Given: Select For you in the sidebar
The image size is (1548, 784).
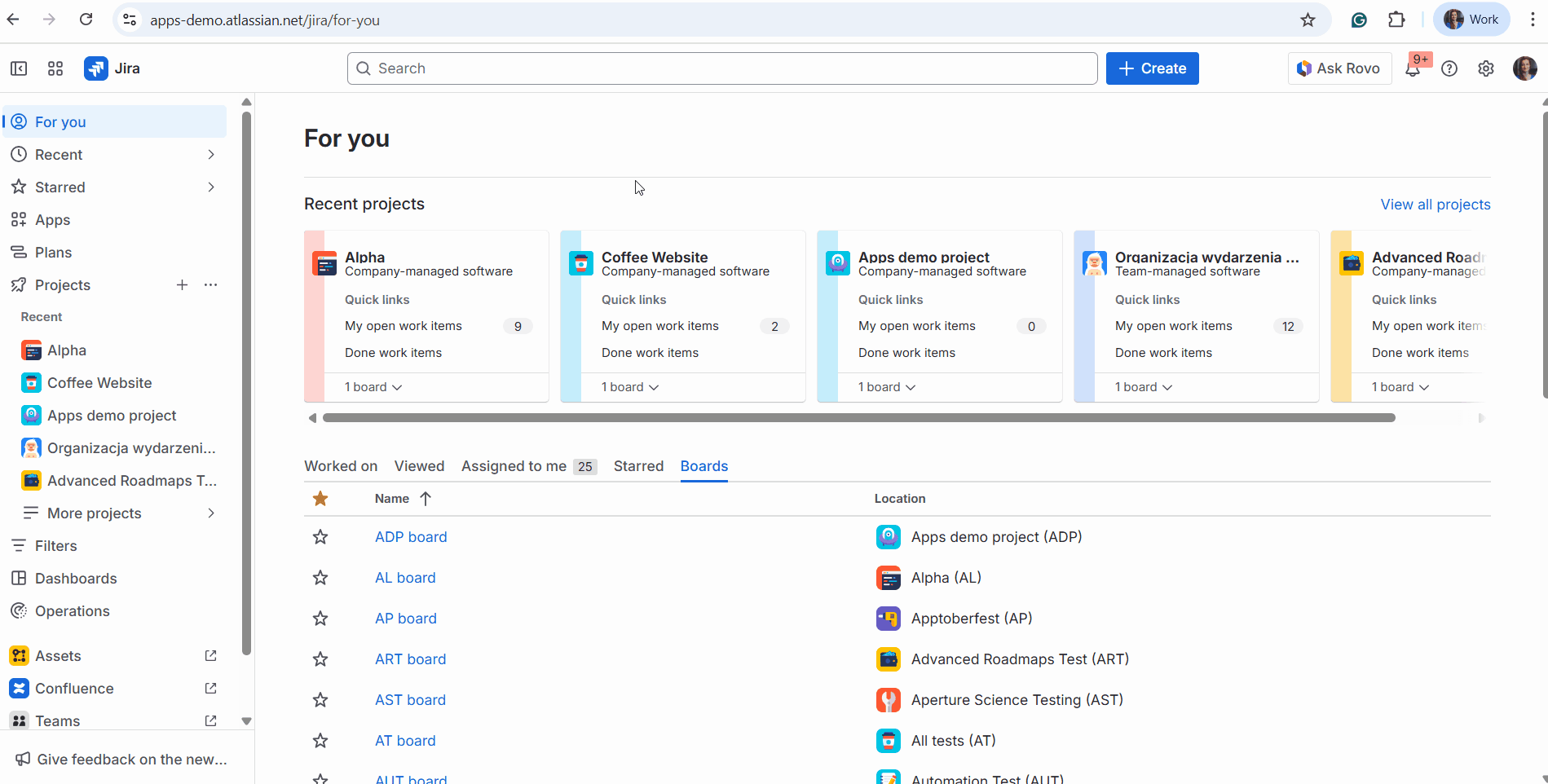Looking at the screenshot, I should coord(115,121).
